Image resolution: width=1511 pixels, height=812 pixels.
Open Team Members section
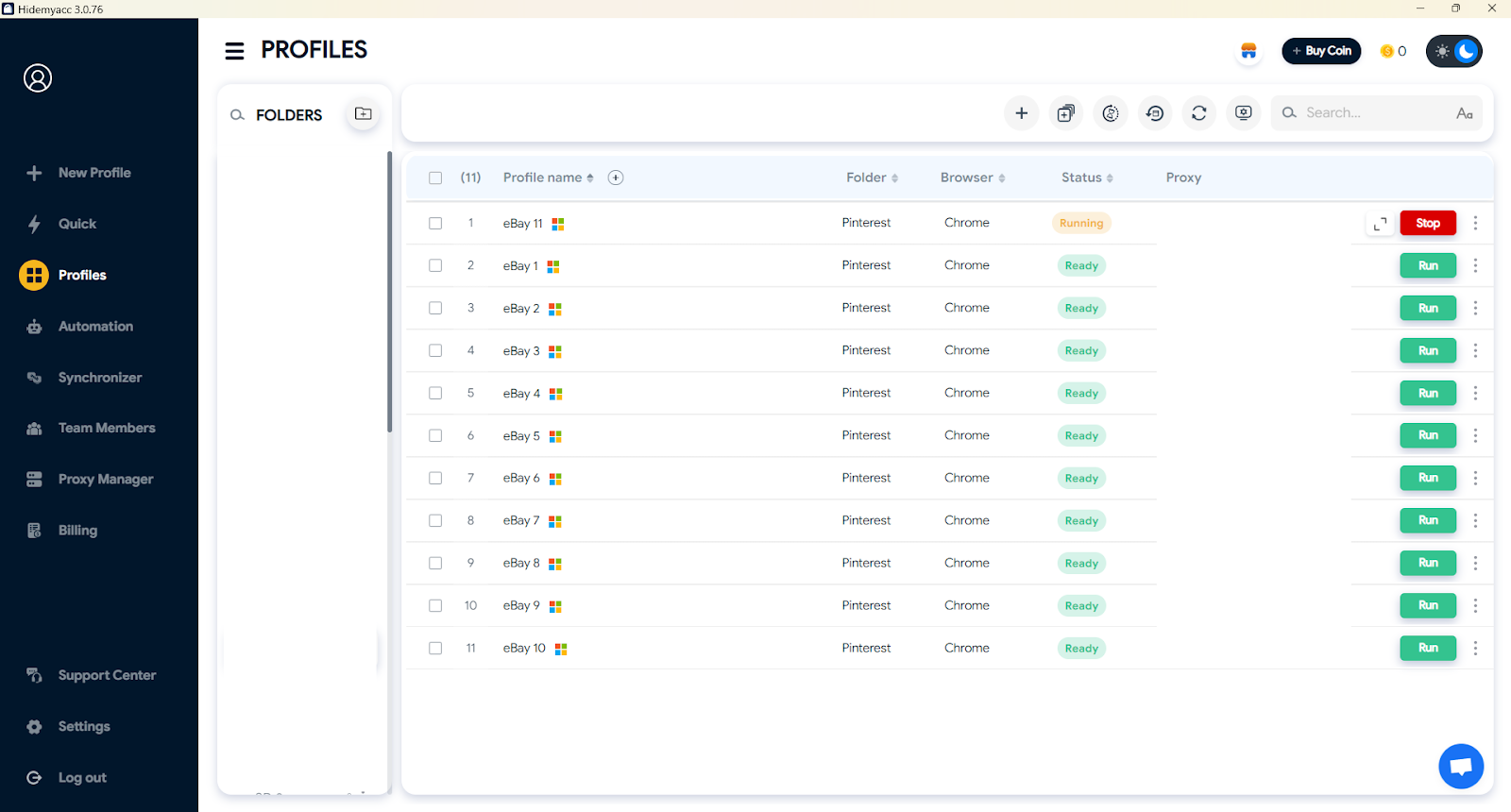pyautogui.click(x=90, y=428)
